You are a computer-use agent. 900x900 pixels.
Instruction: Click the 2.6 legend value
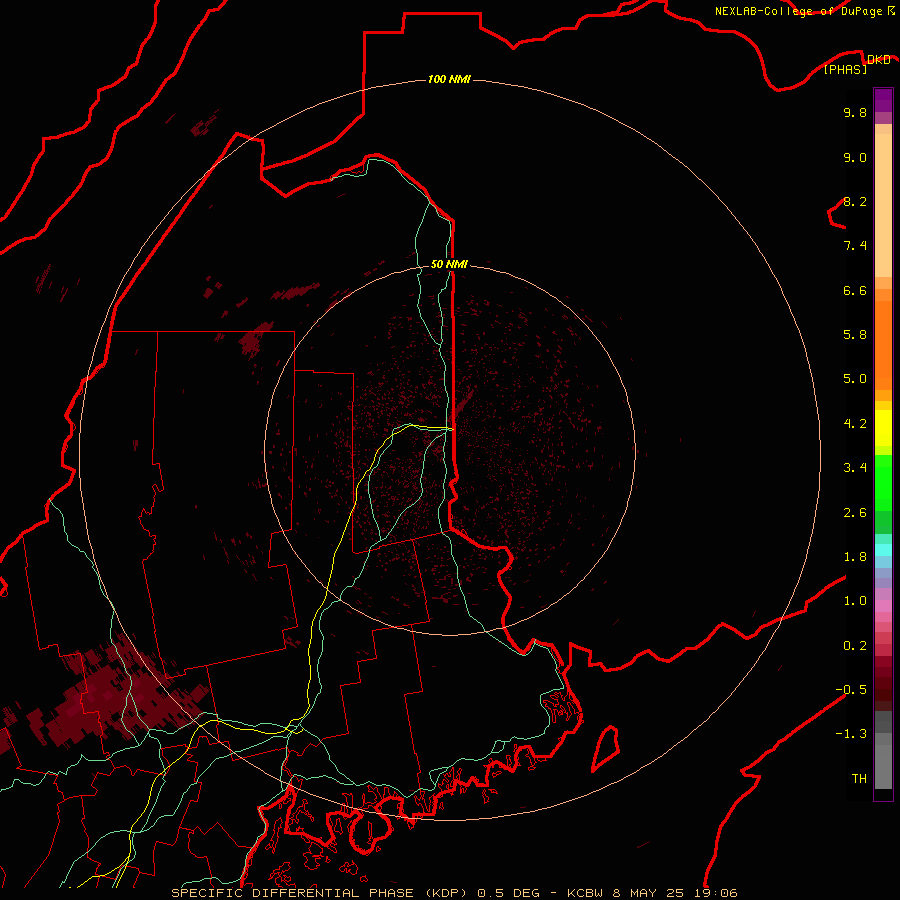[x=855, y=513]
